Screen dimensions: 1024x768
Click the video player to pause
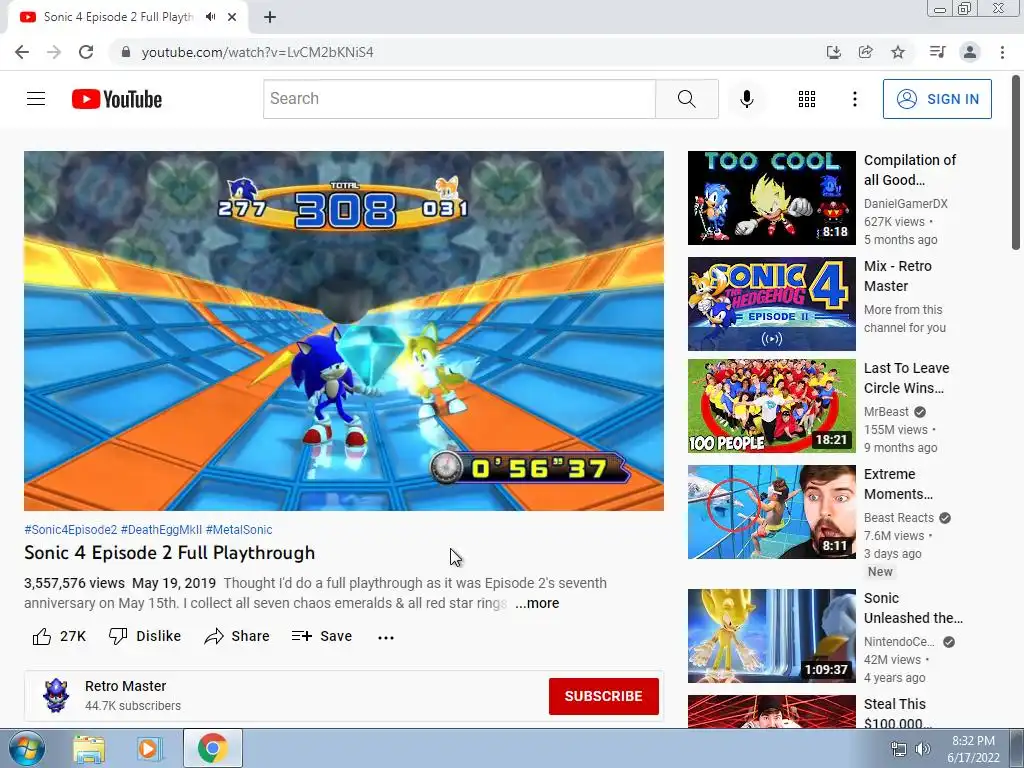pos(344,330)
